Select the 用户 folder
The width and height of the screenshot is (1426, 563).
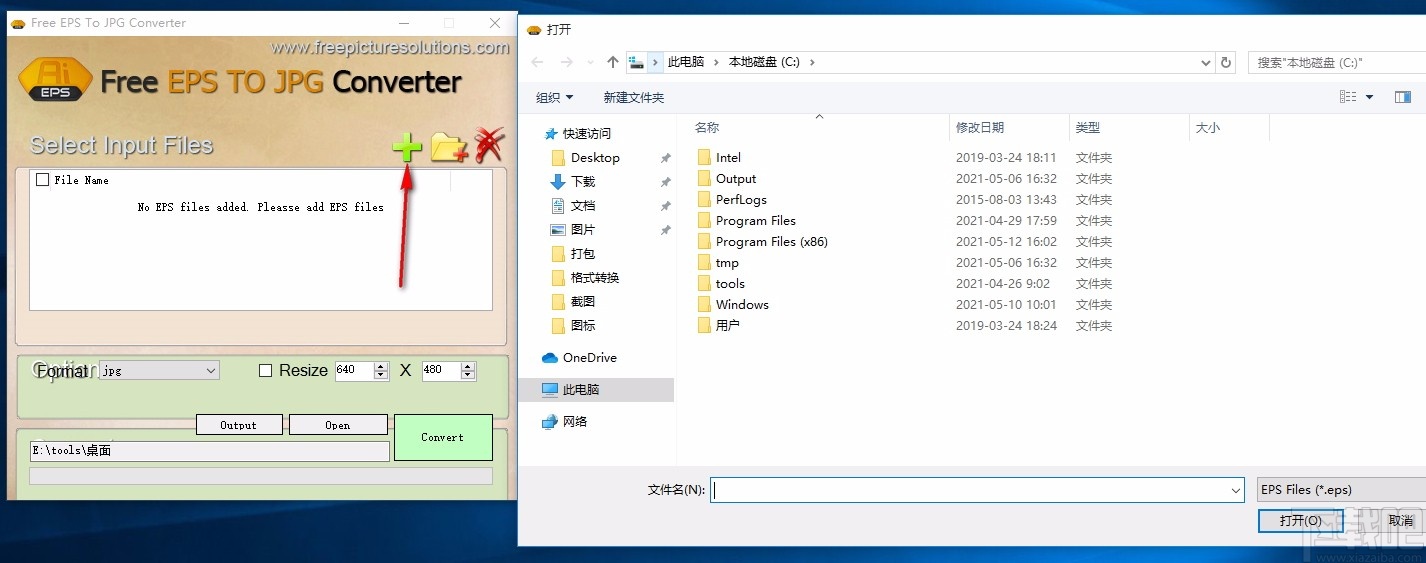point(728,326)
